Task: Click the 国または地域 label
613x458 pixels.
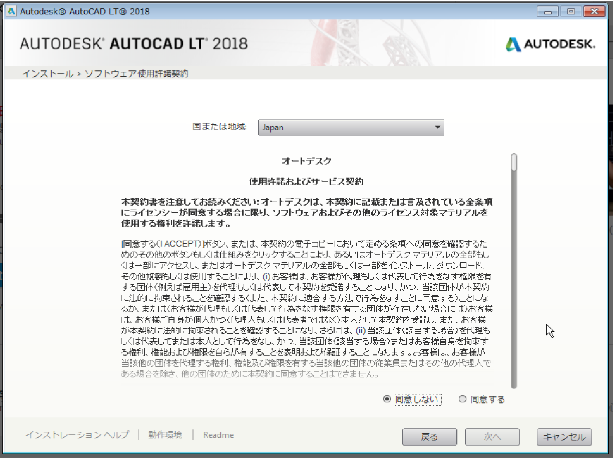Action: (219, 127)
